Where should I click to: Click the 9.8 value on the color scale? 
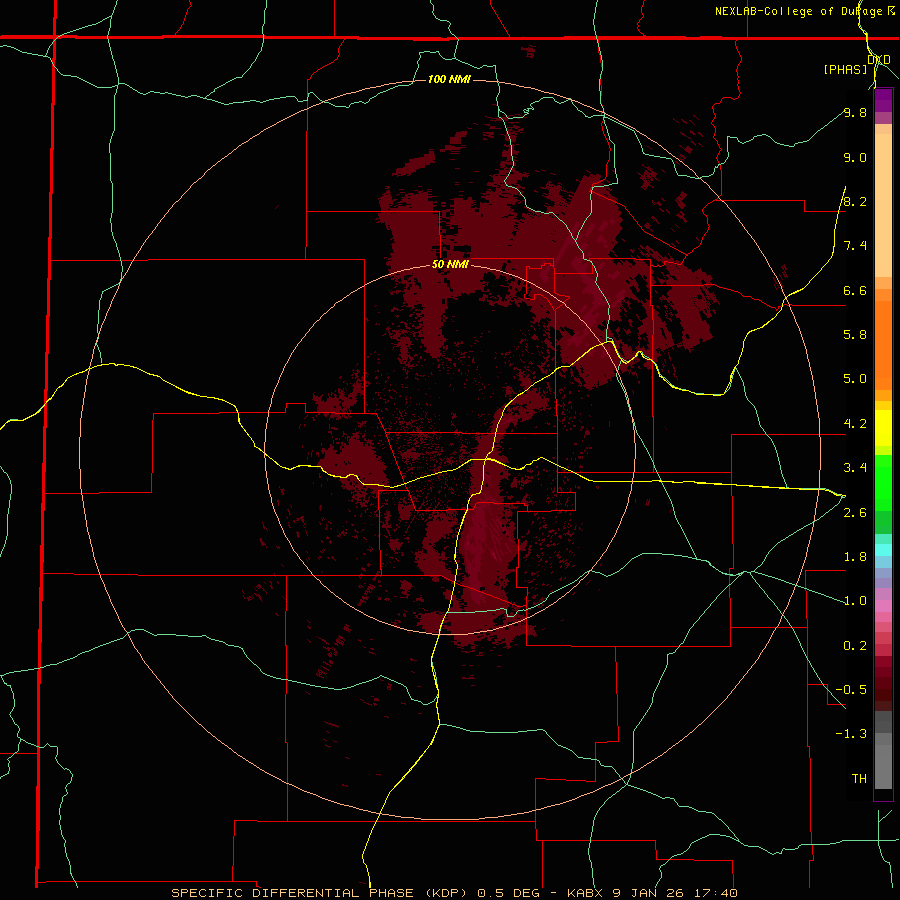(x=855, y=112)
